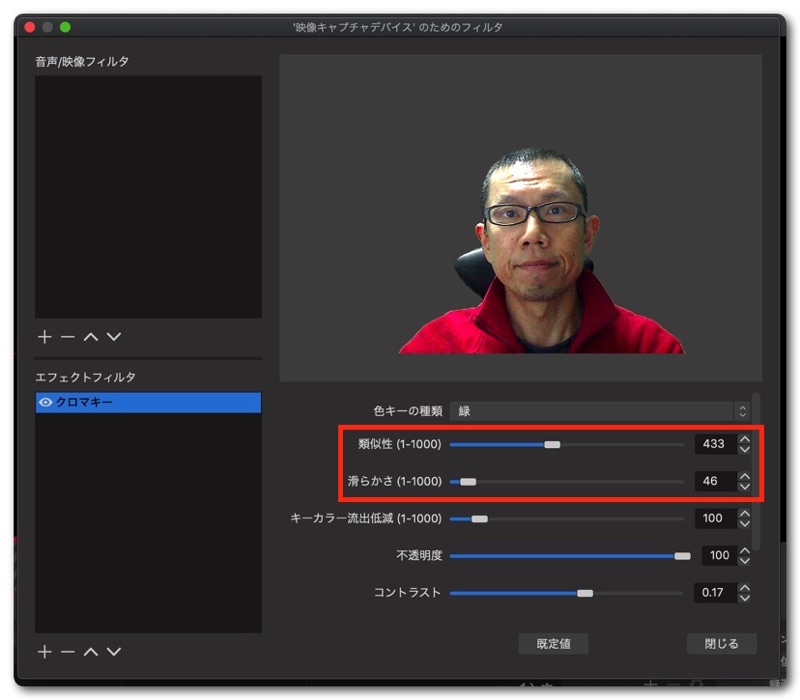Click the コントラスト value input field
The height and width of the screenshot is (700, 800).
click(x=714, y=592)
